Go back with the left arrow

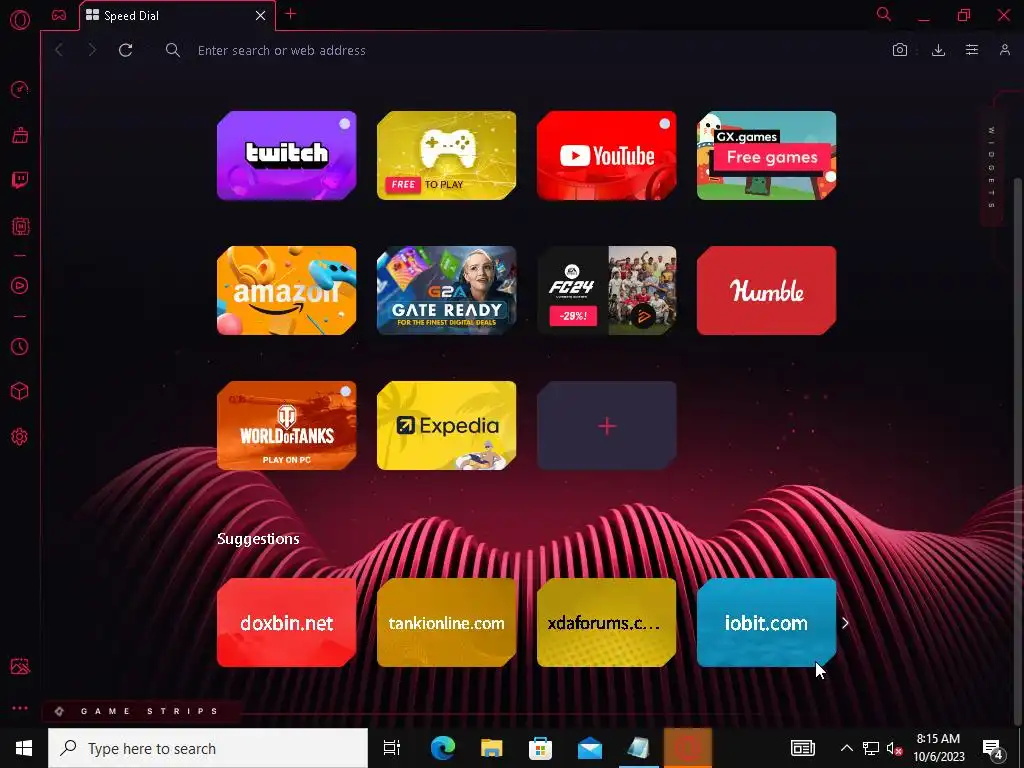(59, 50)
